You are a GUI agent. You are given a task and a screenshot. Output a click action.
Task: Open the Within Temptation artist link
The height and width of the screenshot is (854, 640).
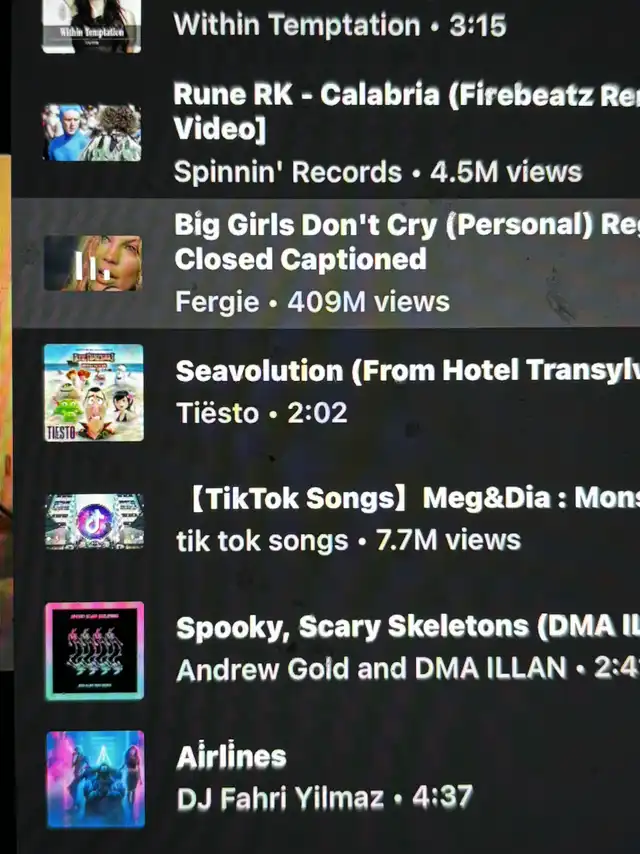coord(297,25)
